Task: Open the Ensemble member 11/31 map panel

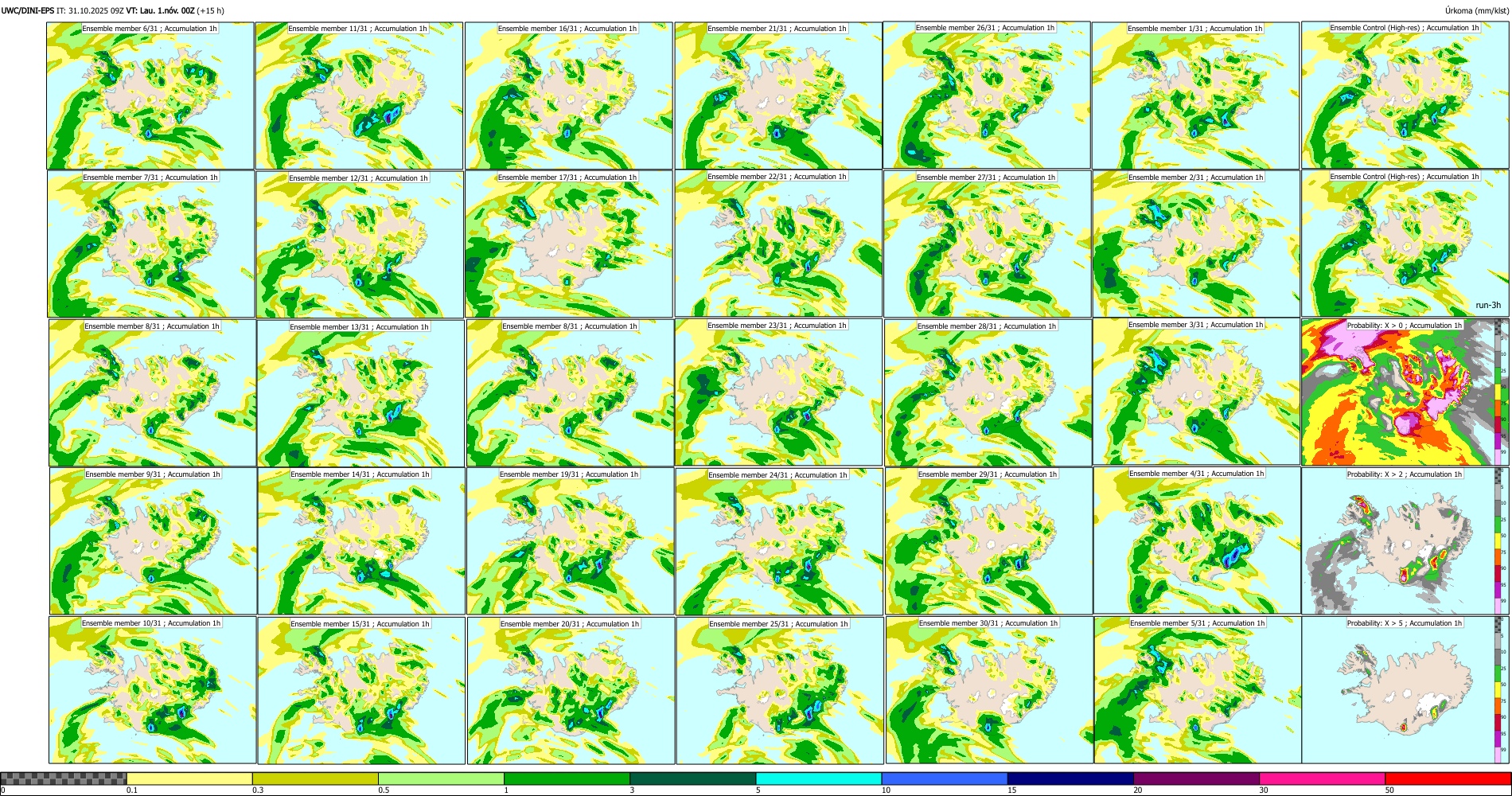Action: tap(359, 96)
